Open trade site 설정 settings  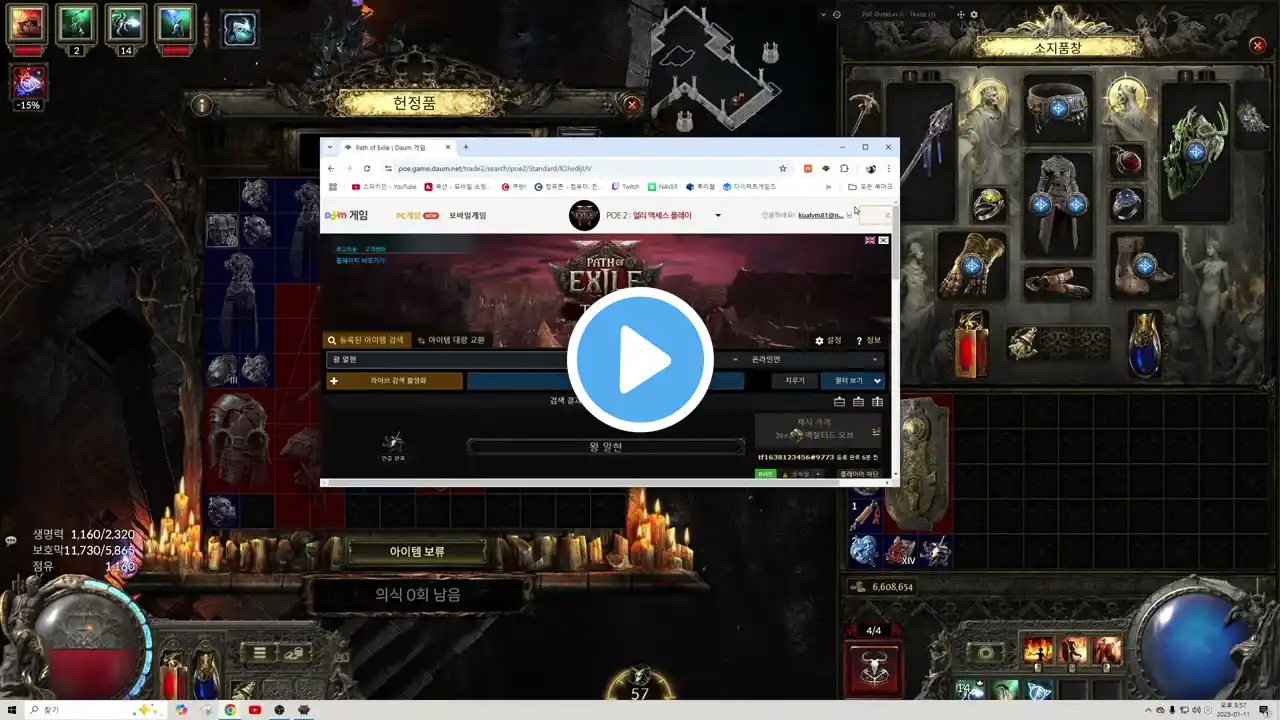click(x=828, y=340)
